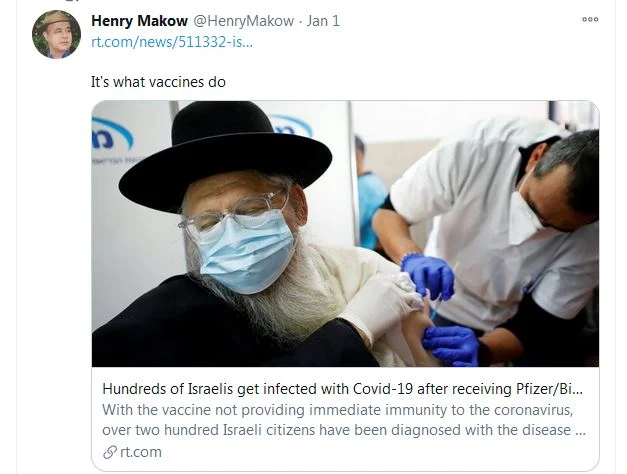Screen dimensions: 627x474
Task: Open the vaccination photo preview thumbnail
Action: click(x=345, y=234)
